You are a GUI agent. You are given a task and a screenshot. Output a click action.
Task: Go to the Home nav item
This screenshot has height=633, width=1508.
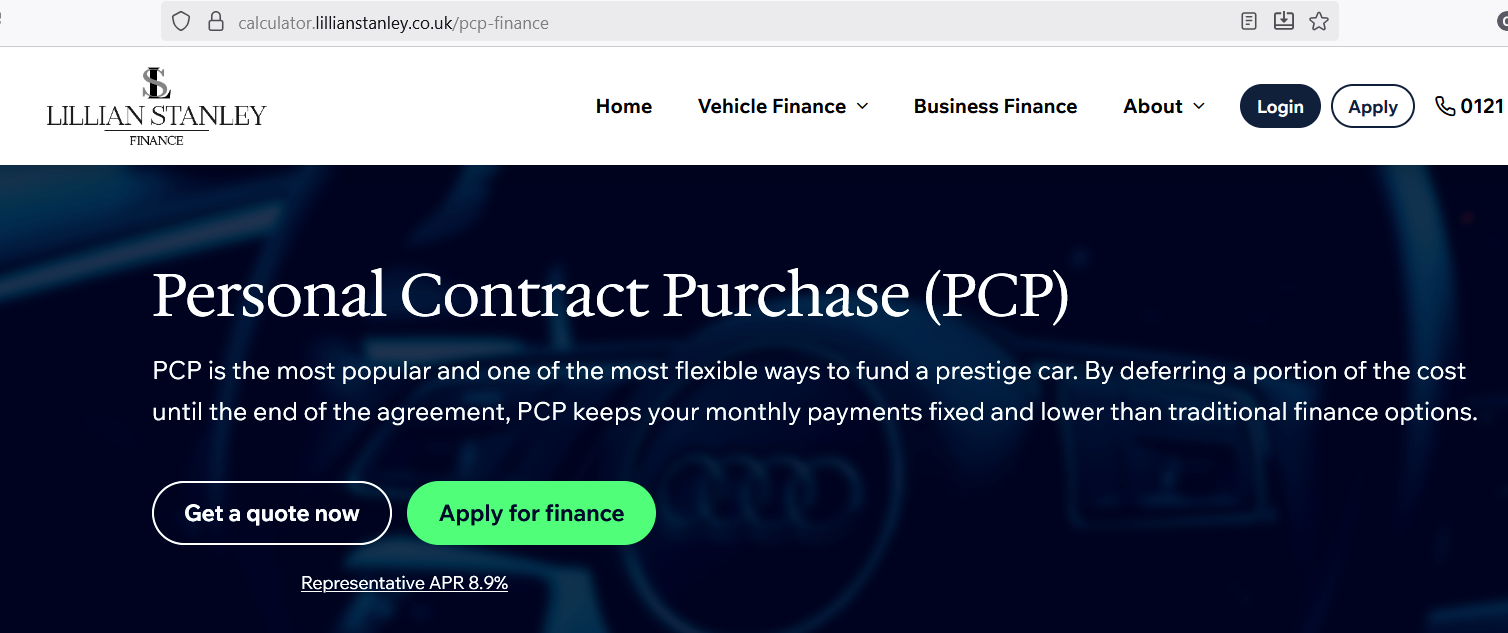(x=623, y=106)
